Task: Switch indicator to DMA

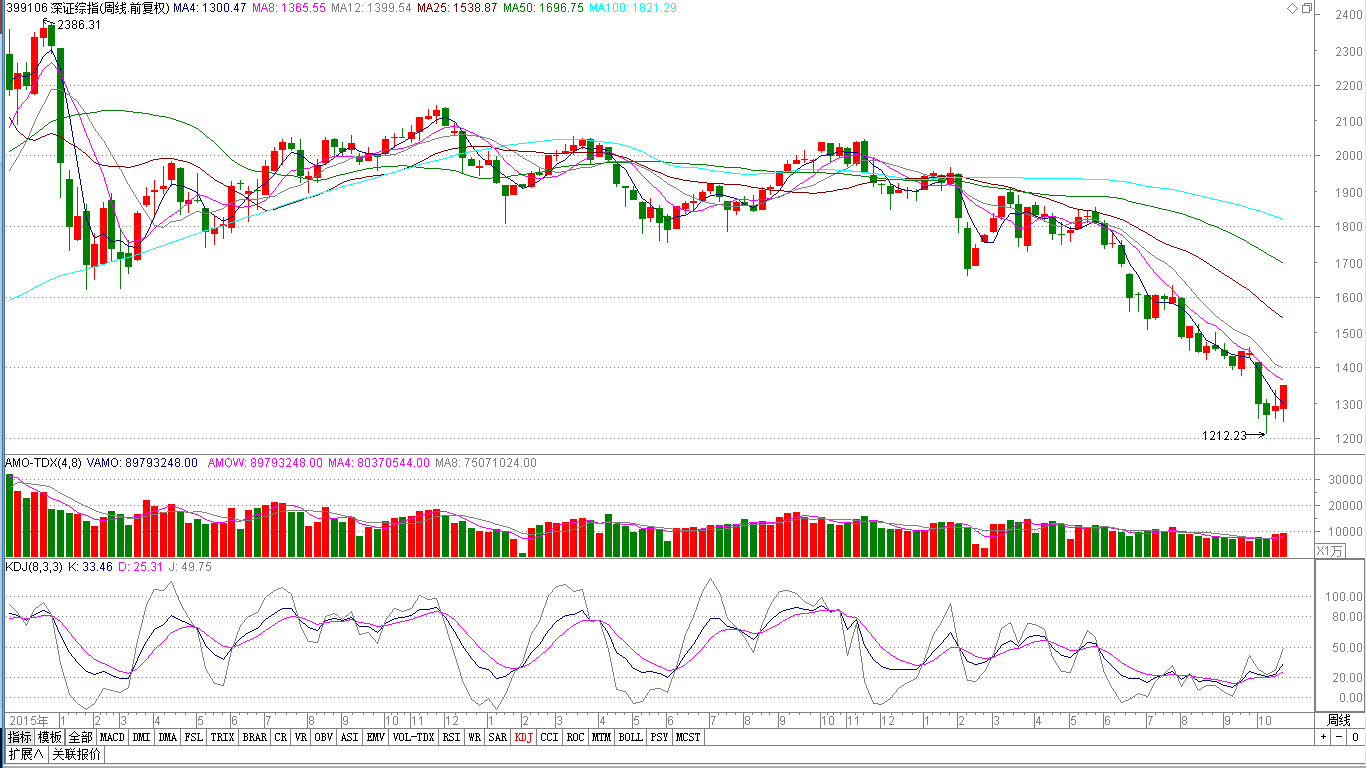Action: coord(168,737)
